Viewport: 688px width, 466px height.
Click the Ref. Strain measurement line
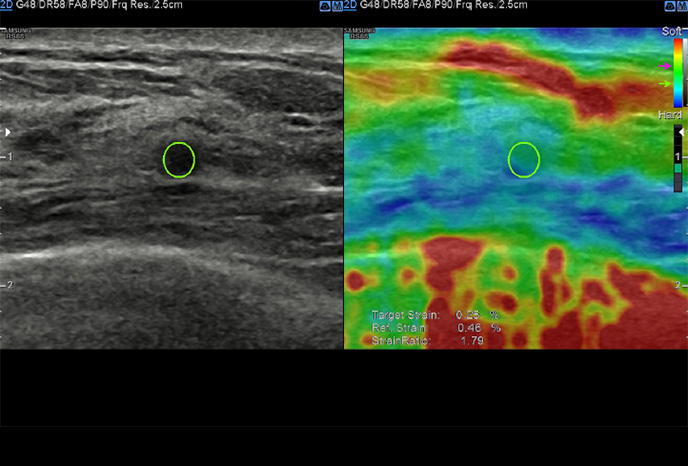[436, 328]
